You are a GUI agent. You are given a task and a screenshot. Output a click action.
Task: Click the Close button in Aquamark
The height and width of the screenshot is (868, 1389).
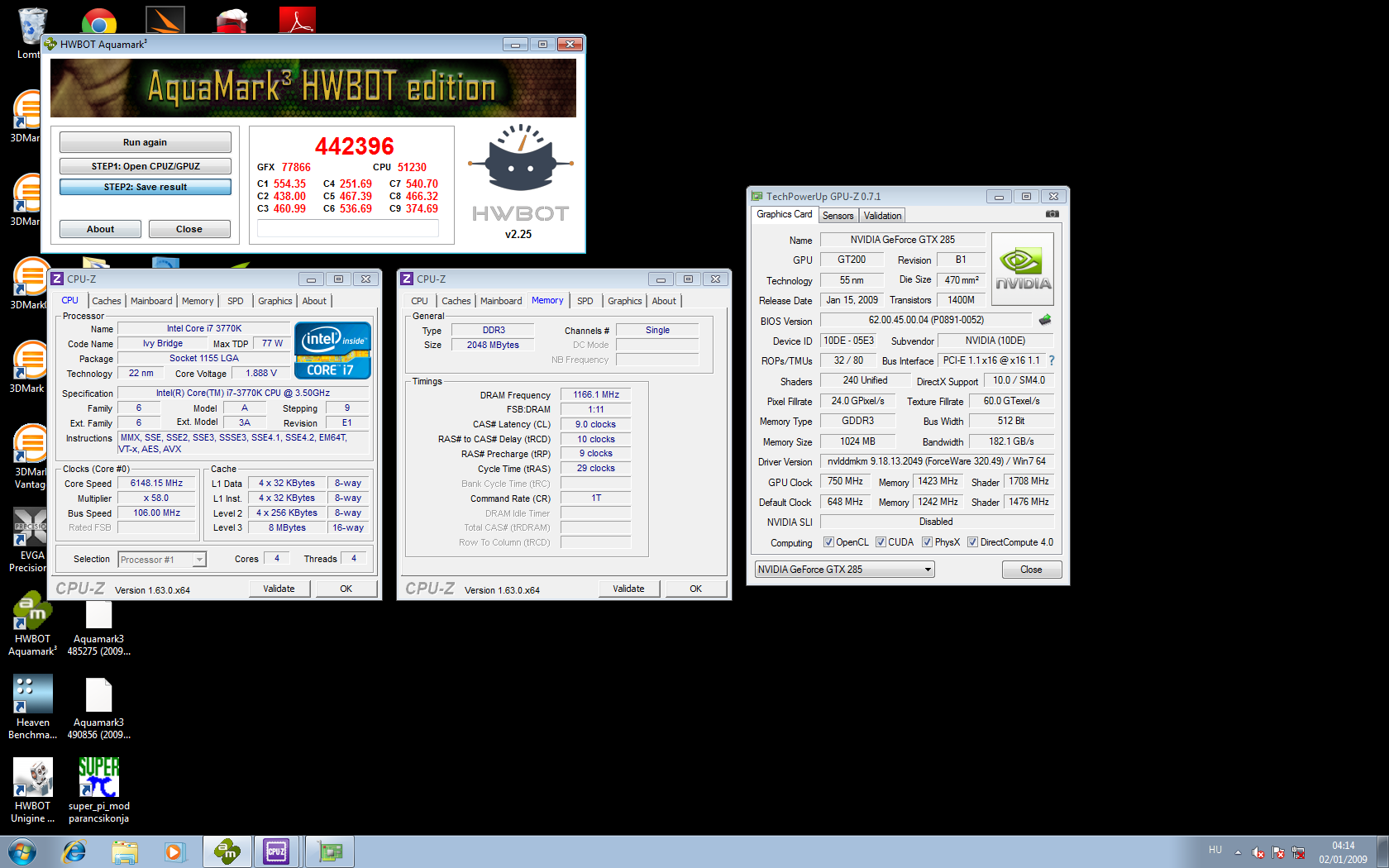189,229
